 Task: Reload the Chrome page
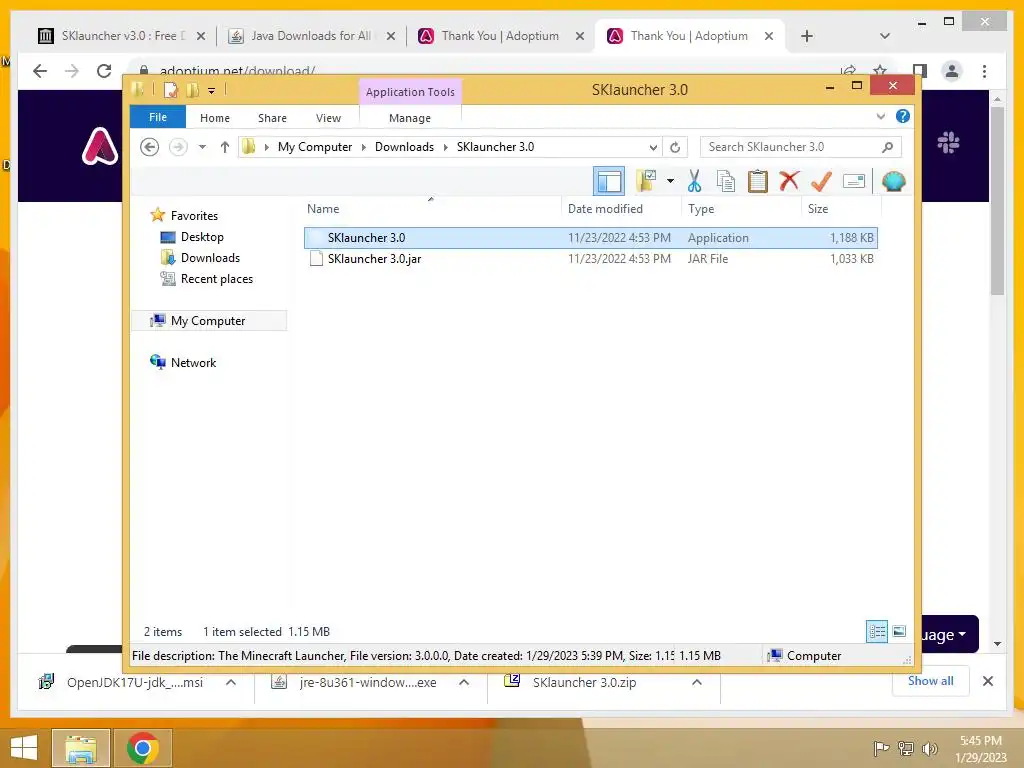coord(104,71)
